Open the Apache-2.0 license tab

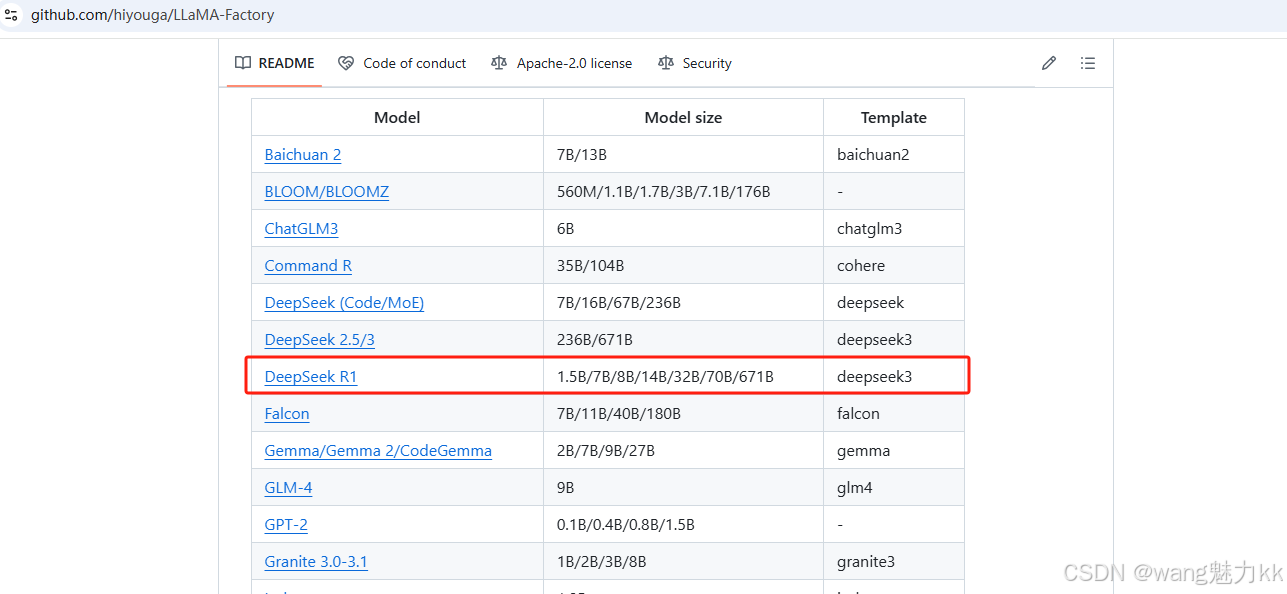pyautogui.click(x=562, y=63)
